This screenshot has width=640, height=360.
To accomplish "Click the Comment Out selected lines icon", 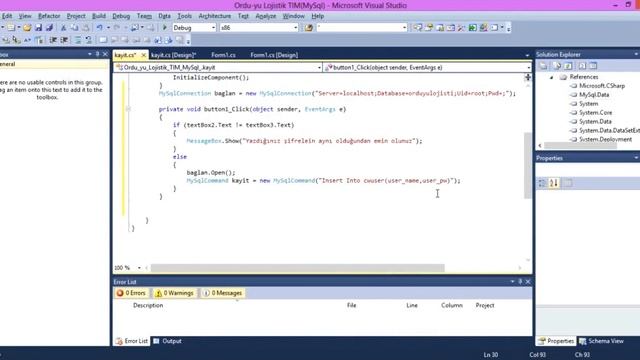I will pos(78,40).
